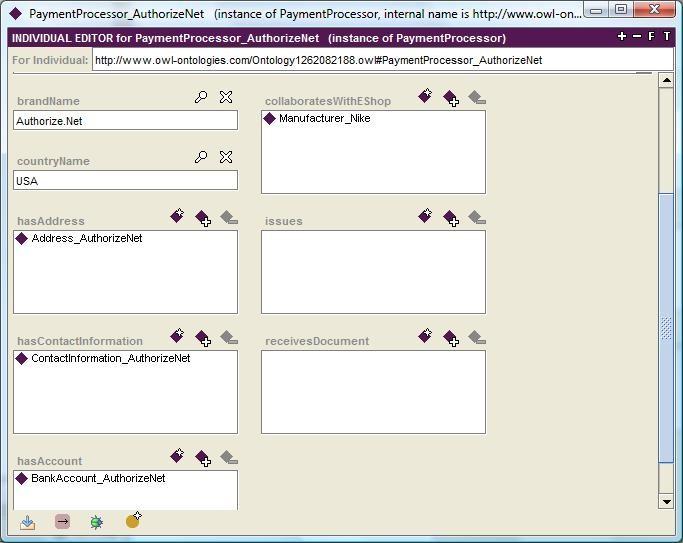Add existing resource to hasAddress

click(203, 218)
